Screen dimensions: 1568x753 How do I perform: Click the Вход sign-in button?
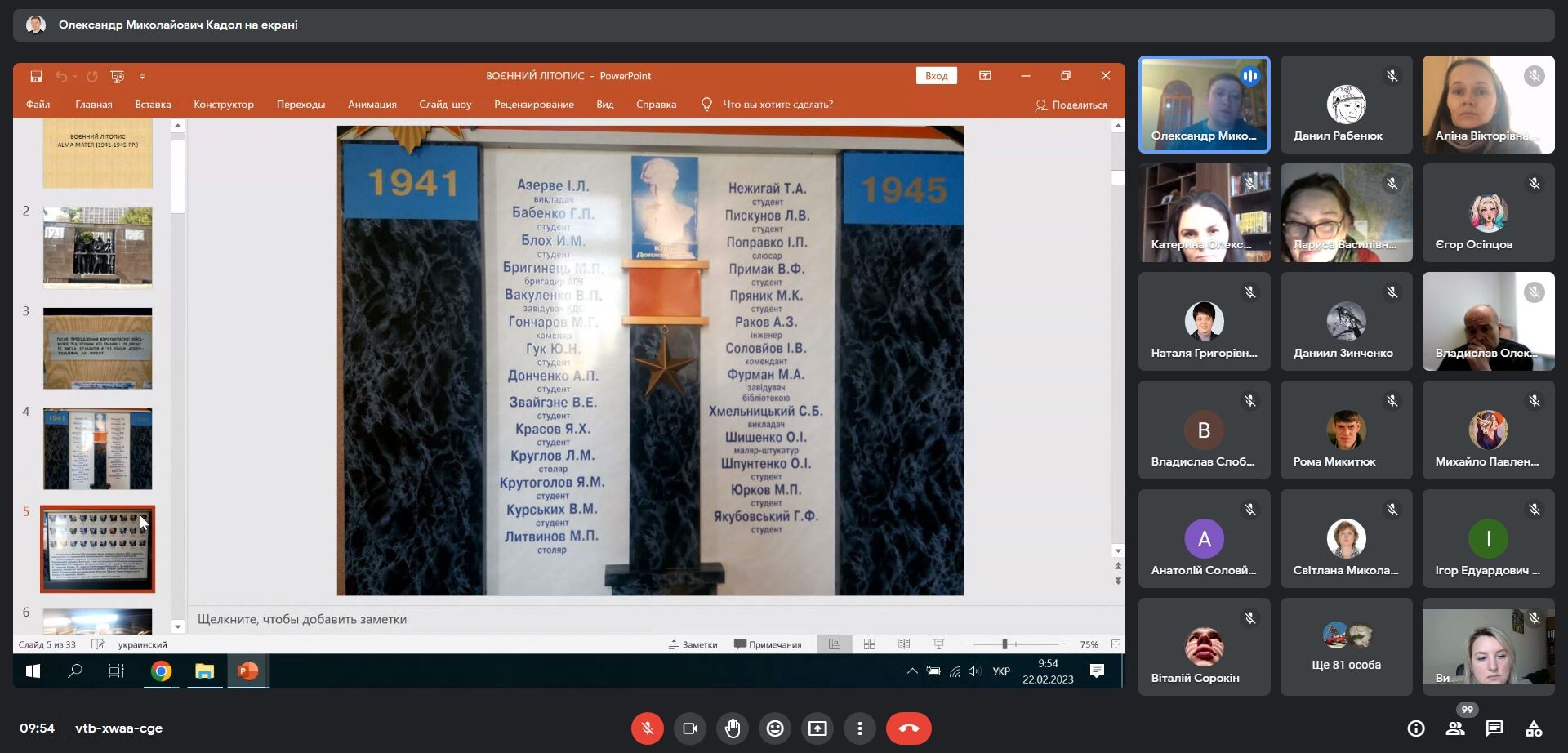[x=936, y=76]
